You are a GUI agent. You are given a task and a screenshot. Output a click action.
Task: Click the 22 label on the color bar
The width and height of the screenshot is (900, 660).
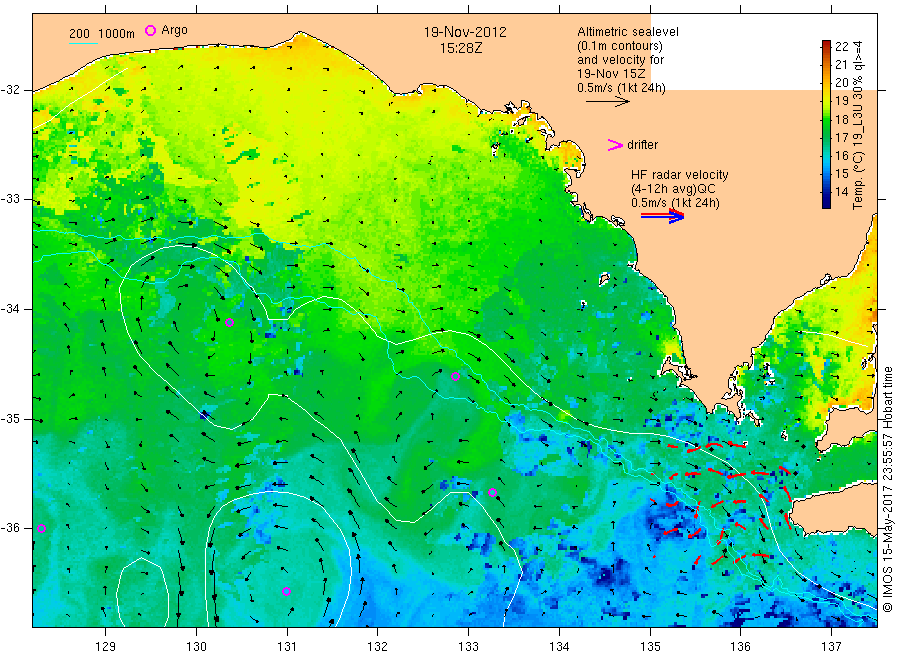pos(841,46)
